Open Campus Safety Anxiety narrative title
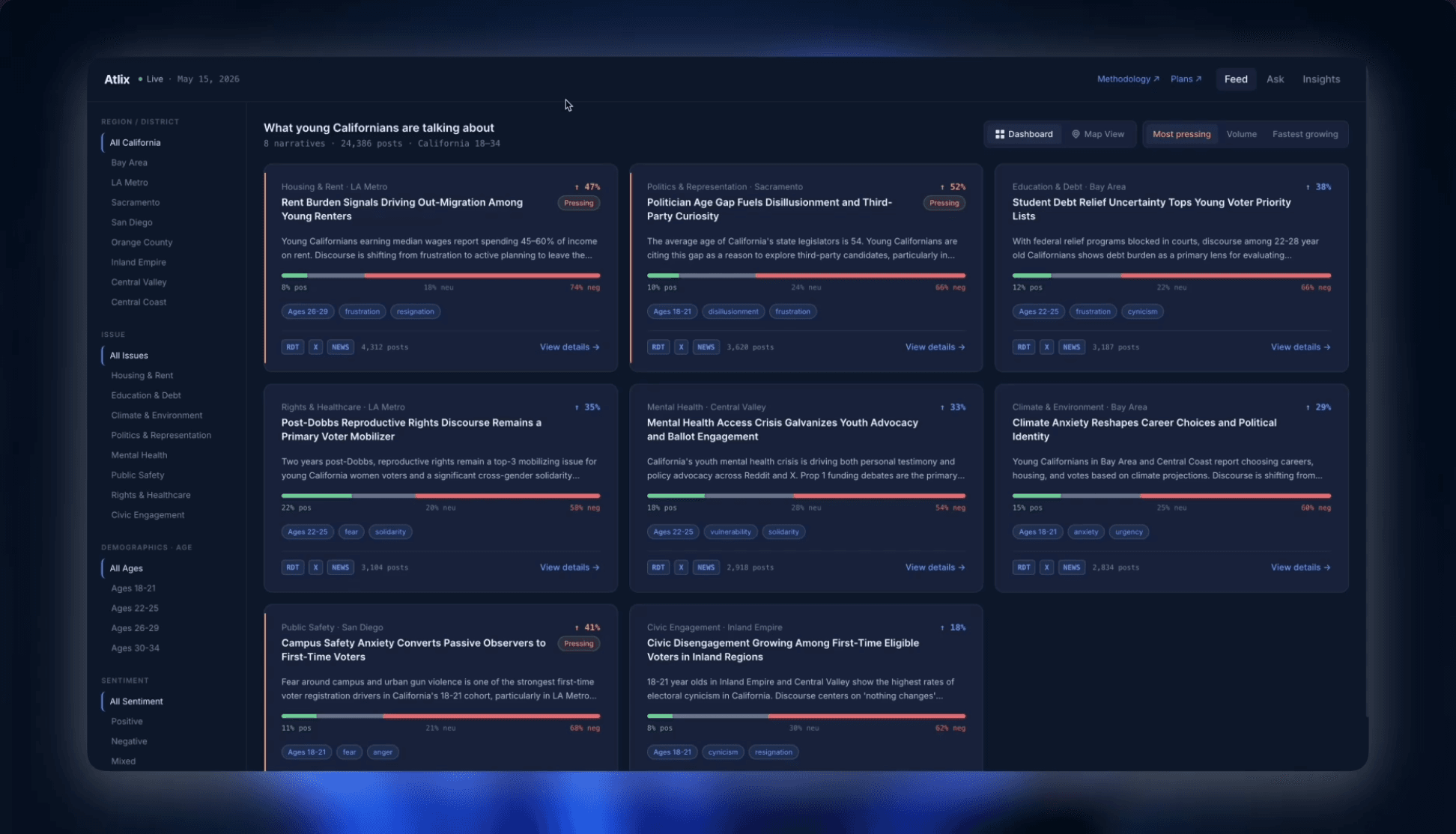The image size is (1456, 834). tap(413, 650)
